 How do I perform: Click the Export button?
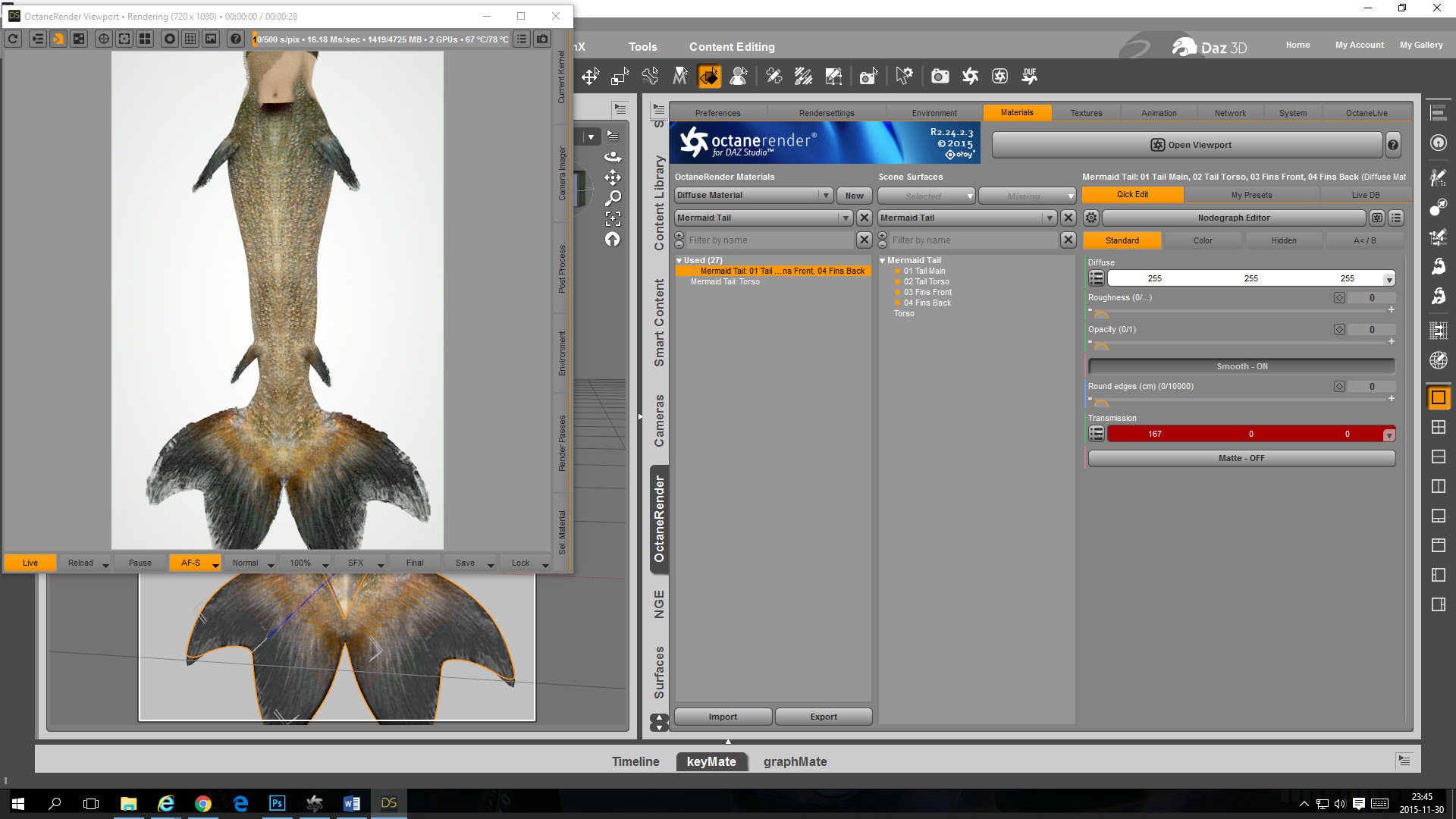823,717
